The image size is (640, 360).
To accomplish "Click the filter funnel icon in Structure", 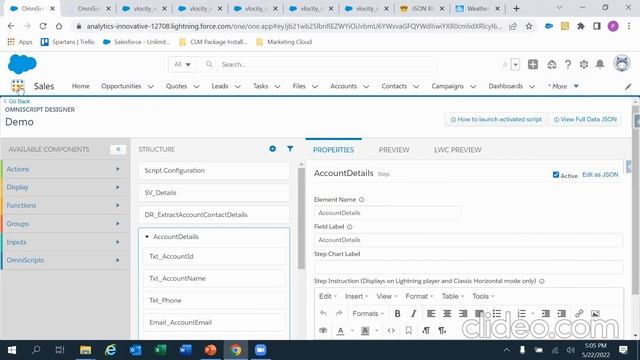I will [x=290, y=149].
